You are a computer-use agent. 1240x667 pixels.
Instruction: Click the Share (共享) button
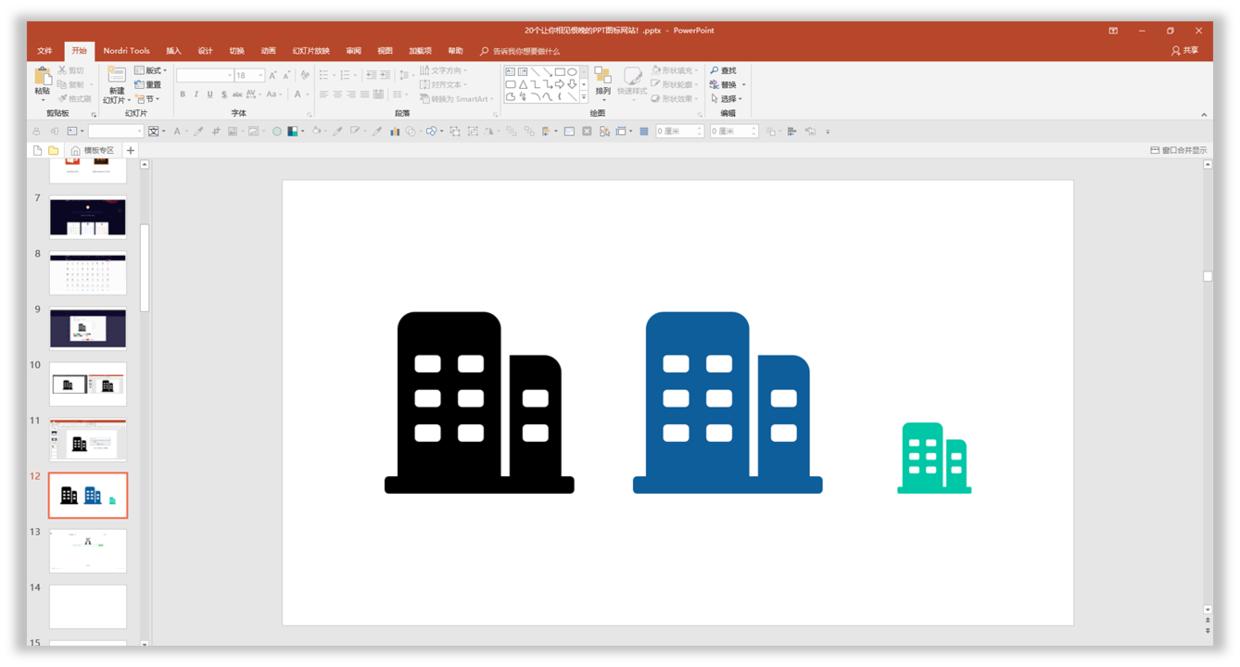pyautogui.click(x=1185, y=51)
